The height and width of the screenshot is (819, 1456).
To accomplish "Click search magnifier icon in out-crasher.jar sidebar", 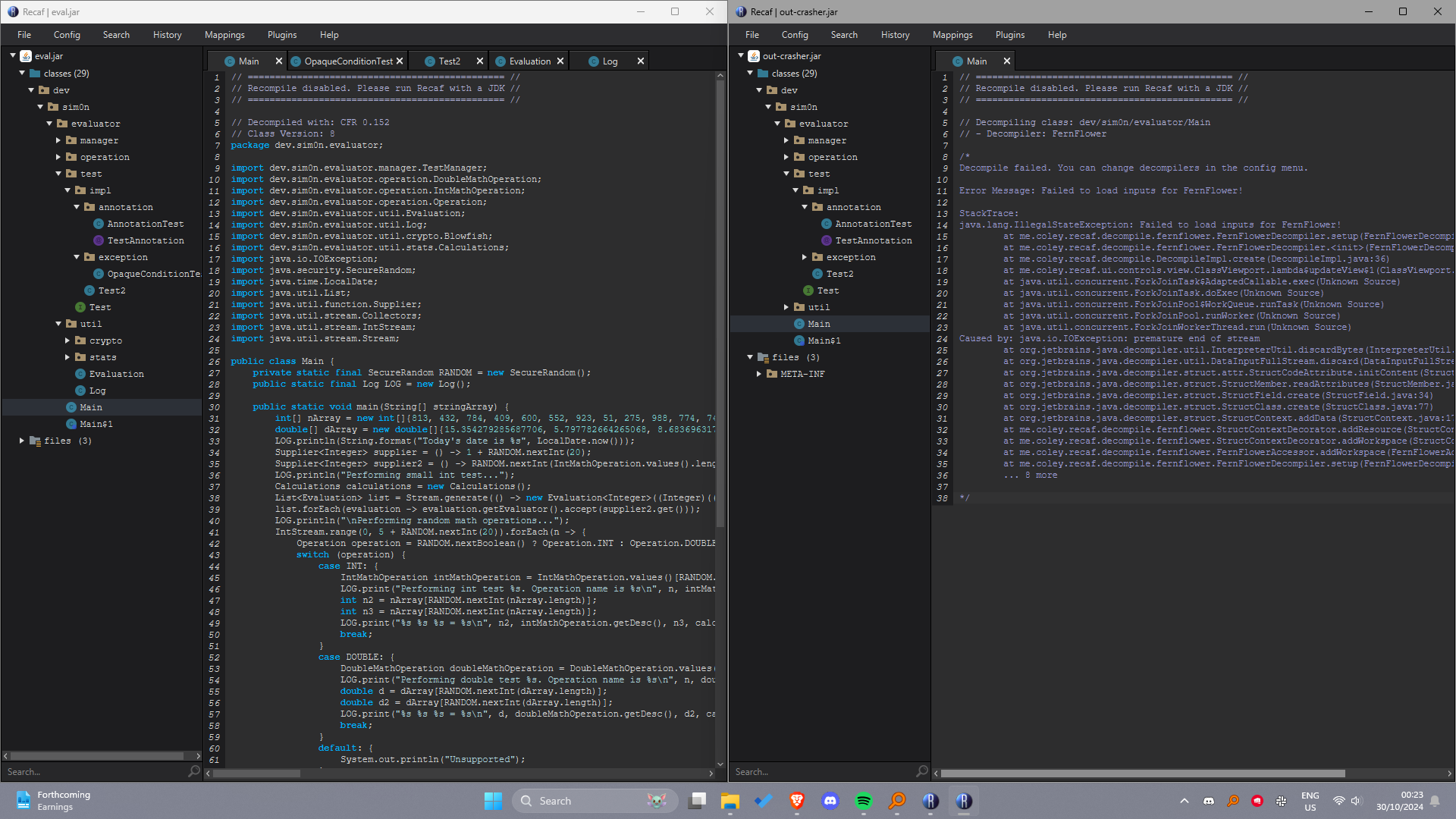I will 922,771.
